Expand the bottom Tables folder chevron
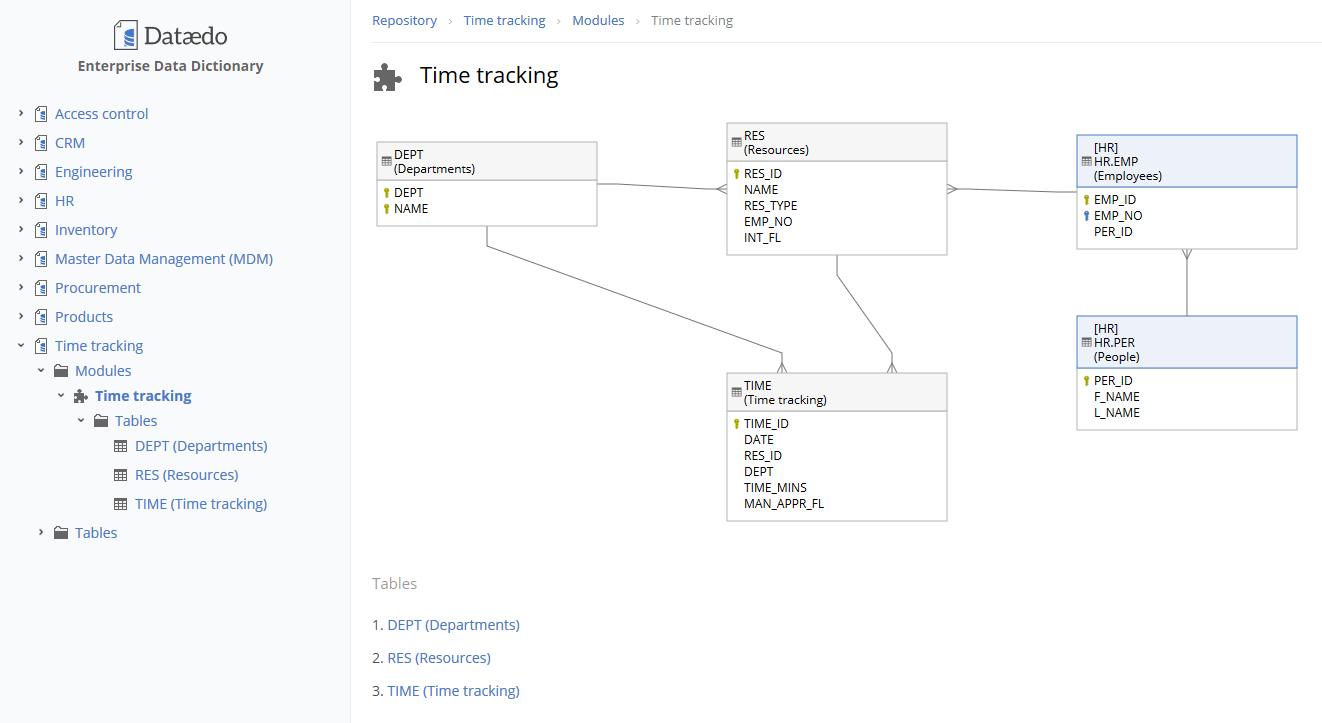Image resolution: width=1322 pixels, height=723 pixels. [41, 533]
